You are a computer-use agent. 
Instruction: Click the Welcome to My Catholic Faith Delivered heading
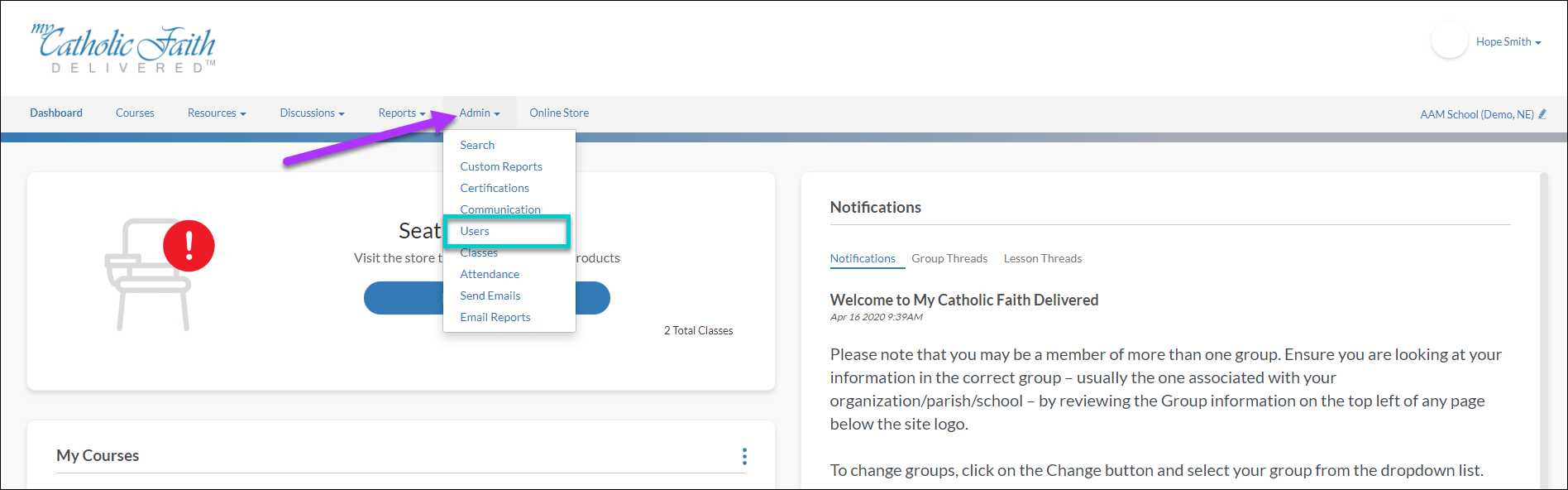pyautogui.click(x=964, y=300)
